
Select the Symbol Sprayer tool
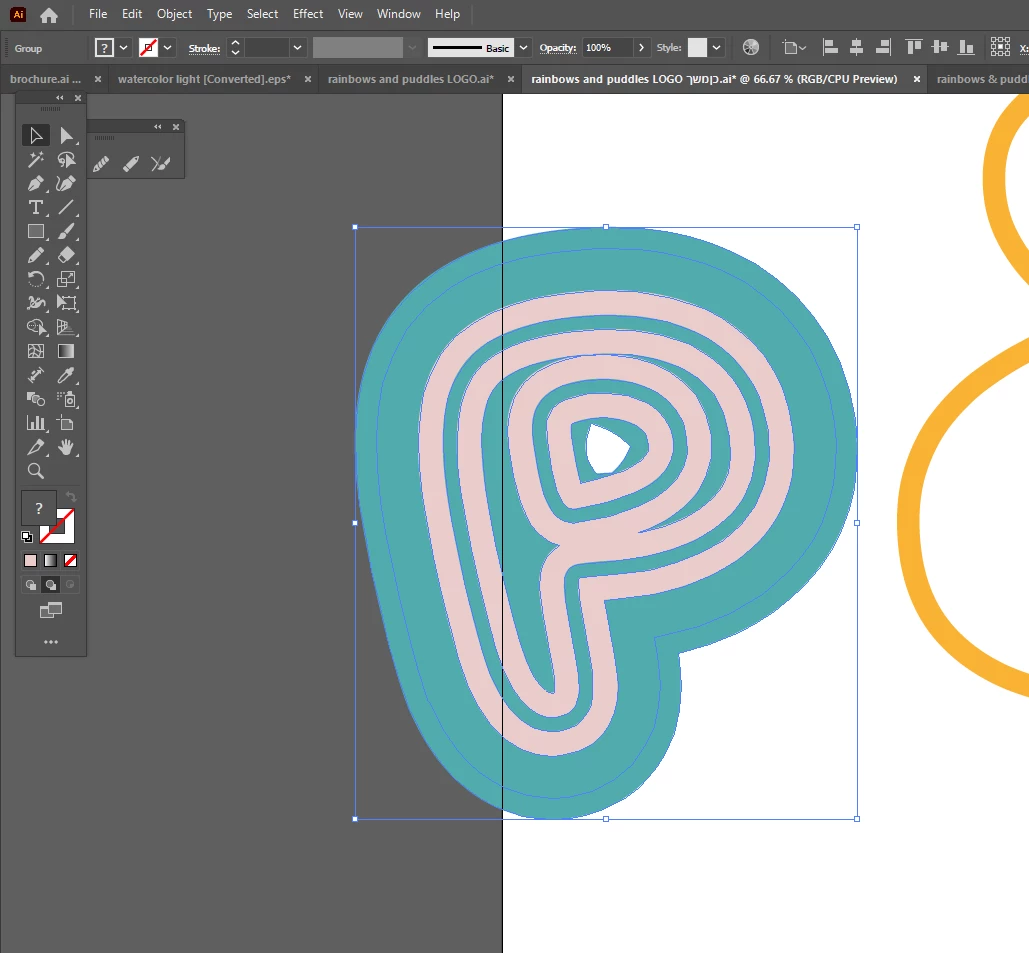coord(66,399)
